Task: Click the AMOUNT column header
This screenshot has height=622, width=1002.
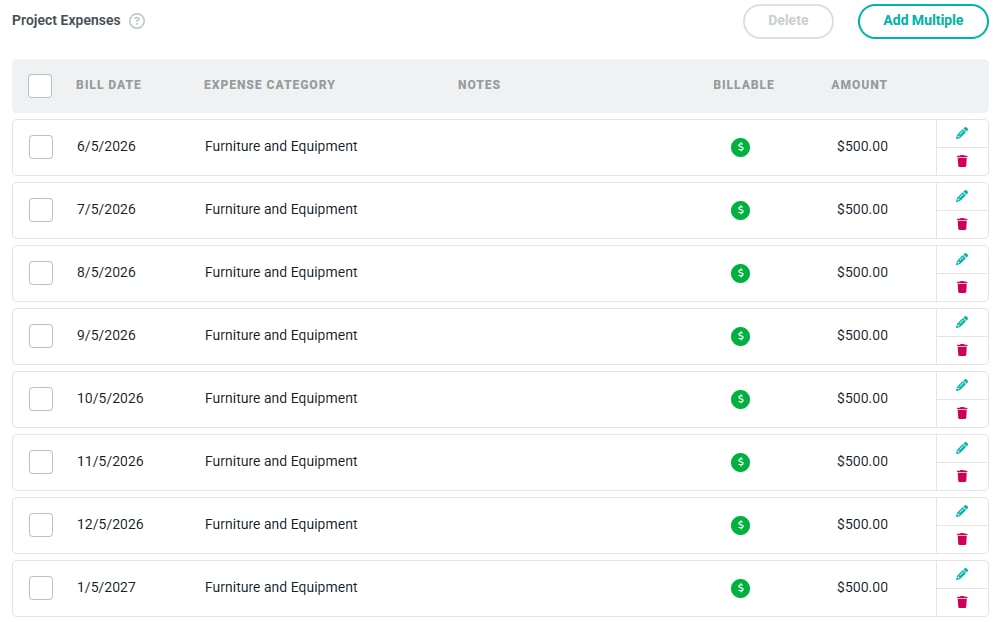Action: coord(859,85)
